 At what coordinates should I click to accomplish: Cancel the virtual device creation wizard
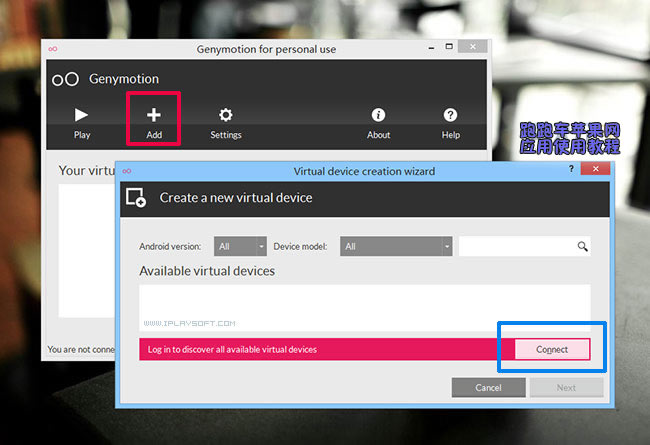point(488,387)
